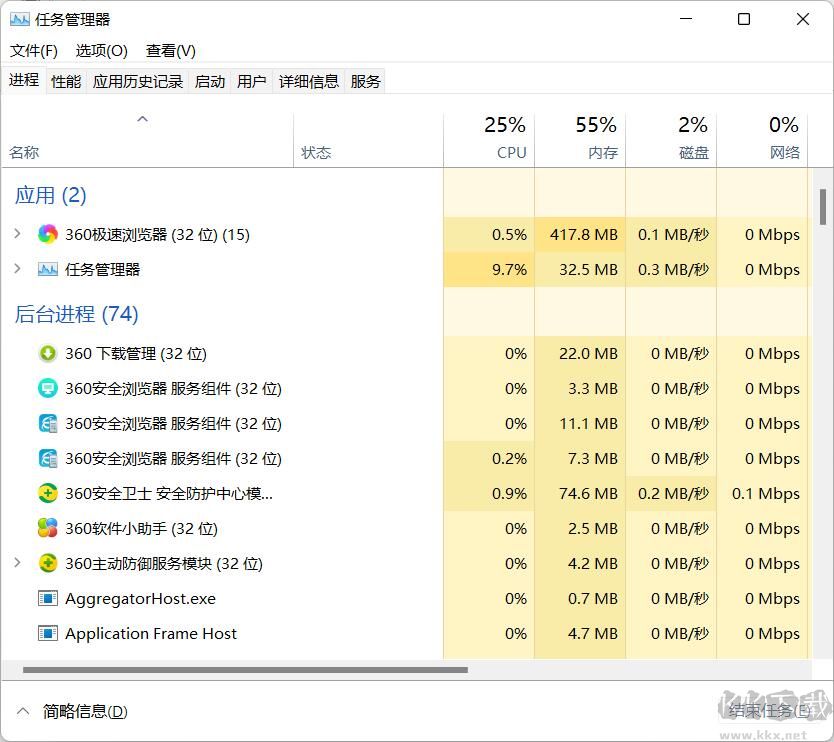The height and width of the screenshot is (742, 834).
Task: Select the 进程 tab
Action: 24,80
